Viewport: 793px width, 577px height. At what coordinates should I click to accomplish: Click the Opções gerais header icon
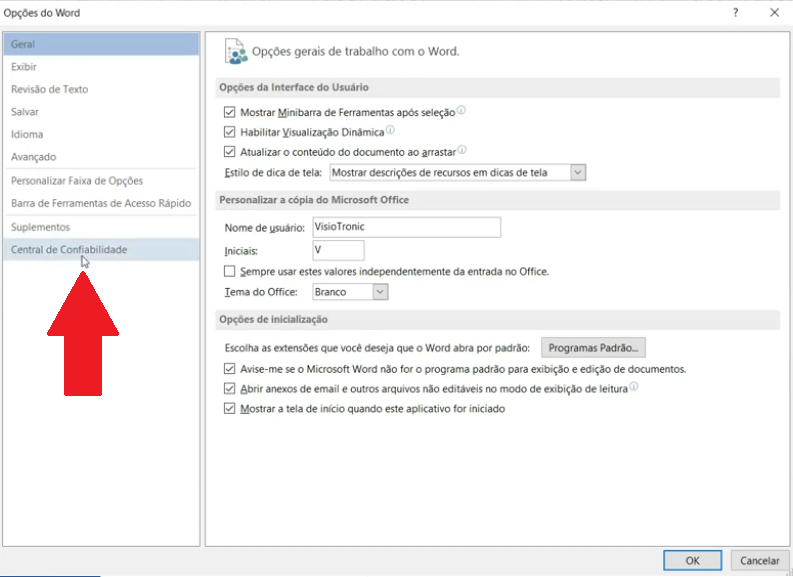235,51
